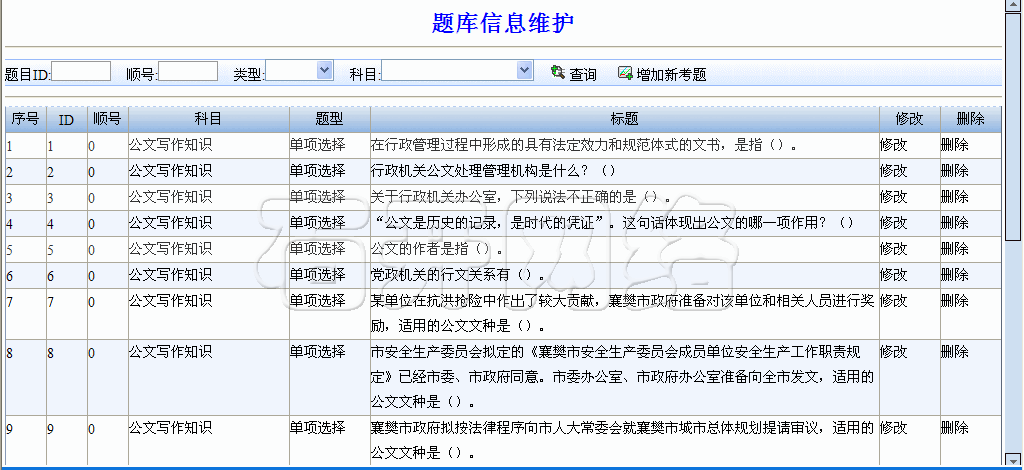Image resolution: width=1024 pixels, height=470 pixels.
Task: Click the 题型 column header
Action: tap(329, 119)
